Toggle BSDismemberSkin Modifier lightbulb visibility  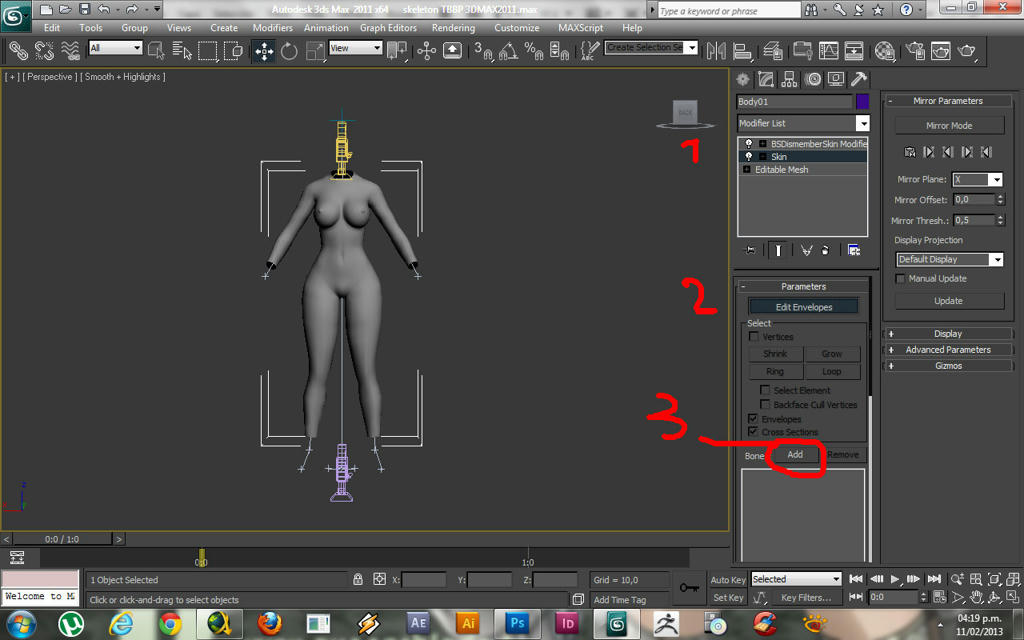(x=749, y=144)
